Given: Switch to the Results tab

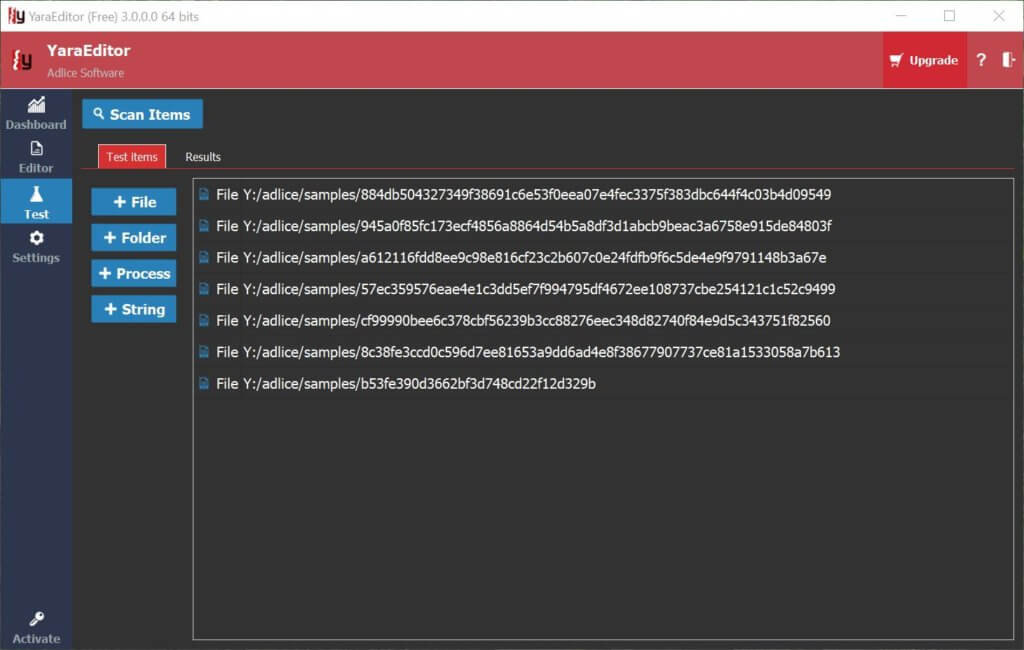Looking at the screenshot, I should [x=203, y=157].
